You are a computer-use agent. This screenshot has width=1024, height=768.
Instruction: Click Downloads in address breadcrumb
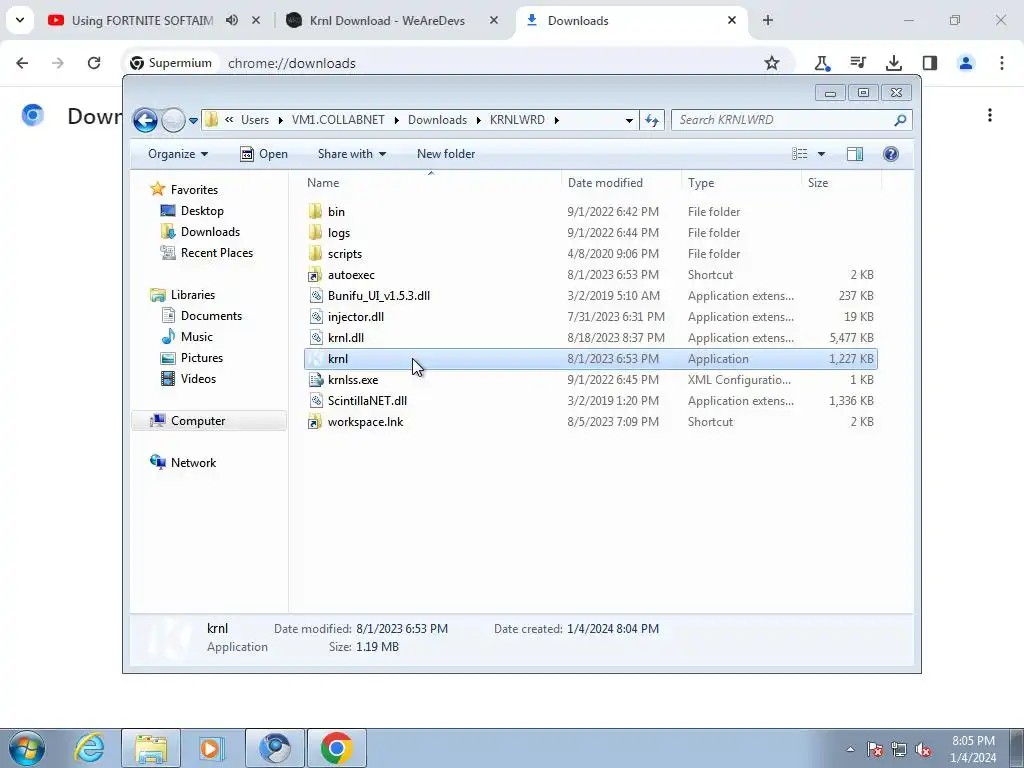coord(437,120)
